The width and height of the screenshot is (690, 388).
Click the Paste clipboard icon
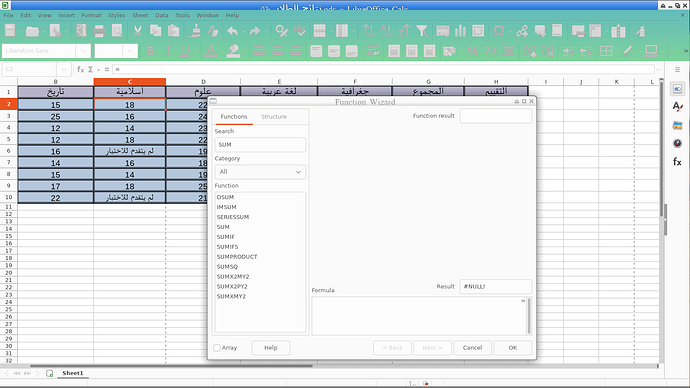pyautogui.click(x=174, y=31)
